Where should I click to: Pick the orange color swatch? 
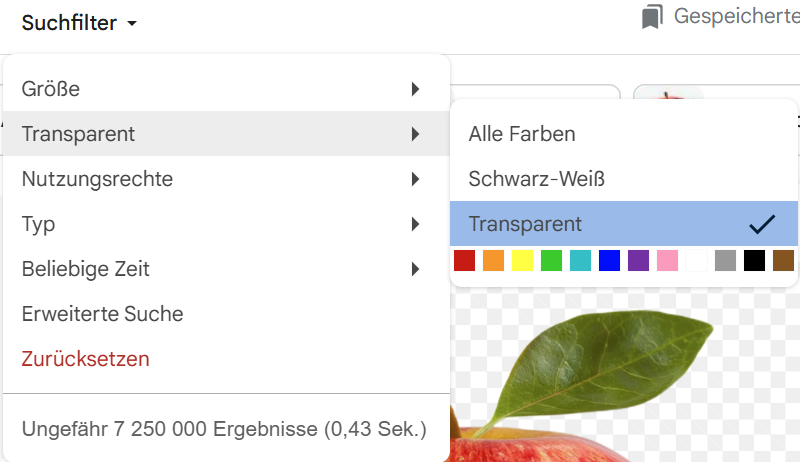pos(493,261)
